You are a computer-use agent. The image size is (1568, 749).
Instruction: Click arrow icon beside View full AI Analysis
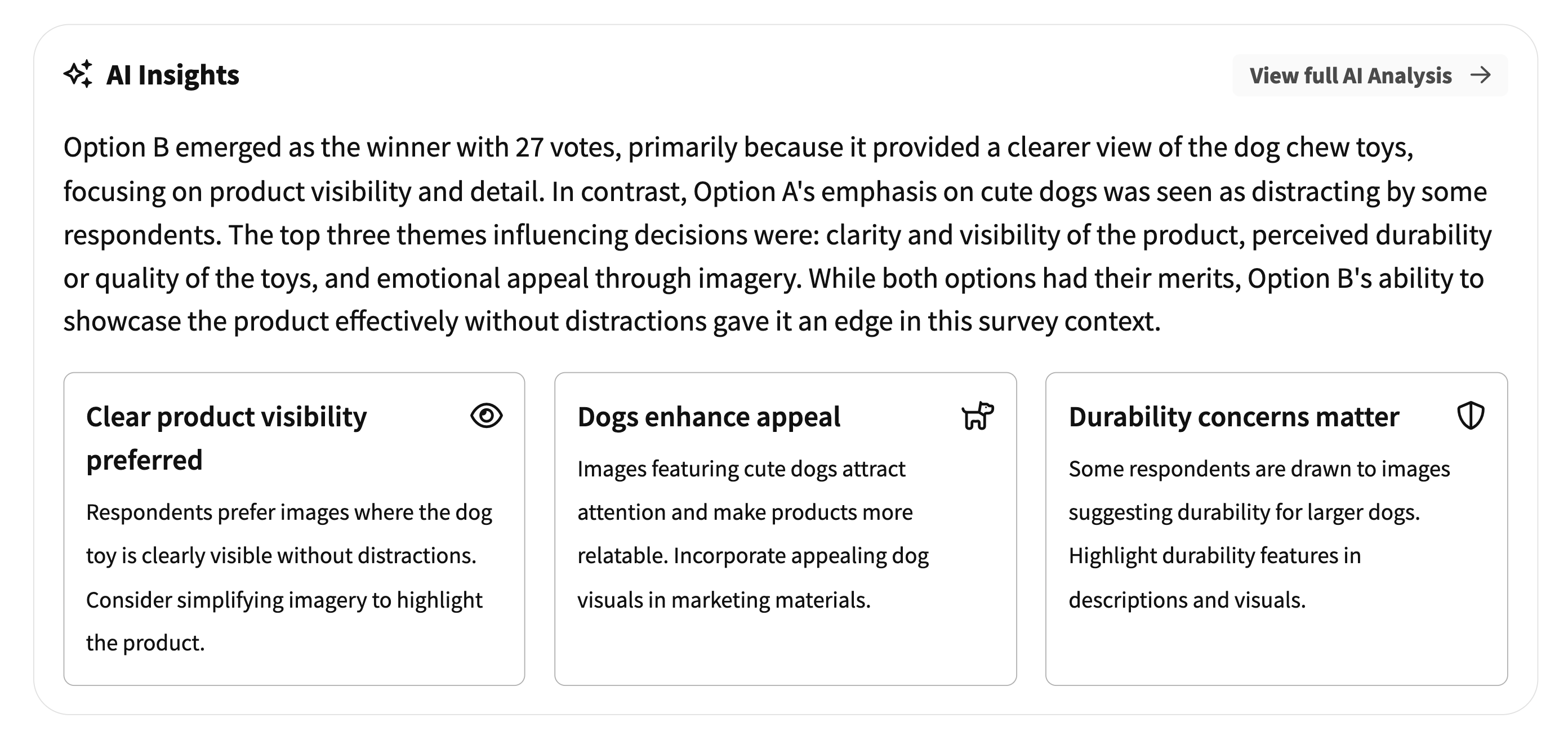(1480, 75)
